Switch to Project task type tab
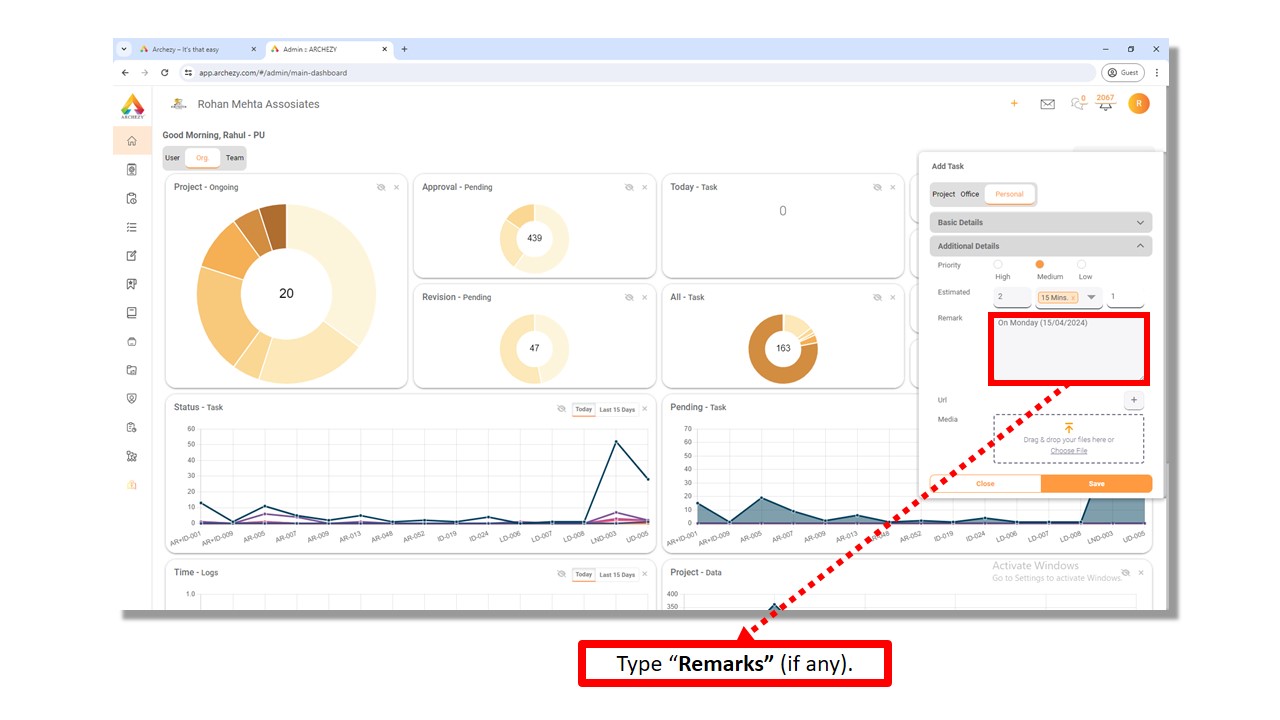 click(943, 194)
